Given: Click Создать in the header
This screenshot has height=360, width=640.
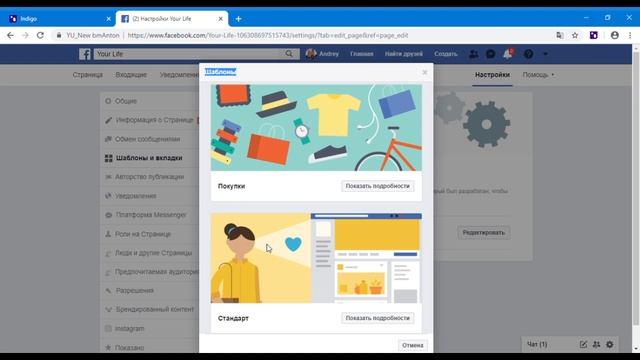Looking at the screenshot, I should 446,54.
